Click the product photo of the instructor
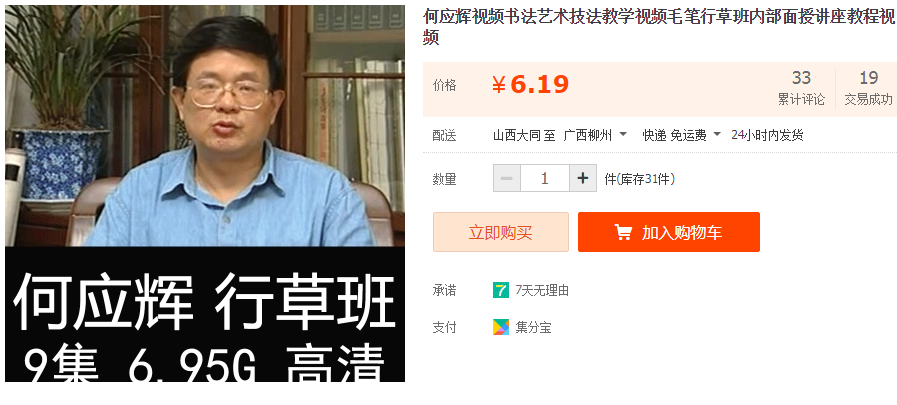The image size is (897, 405). pyautogui.click(x=205, y=126)
